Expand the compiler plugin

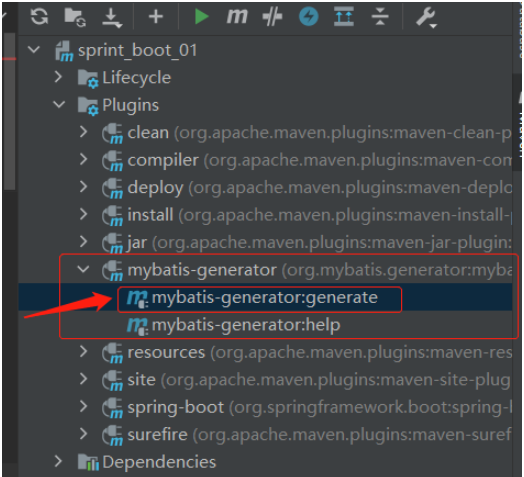pos(84,159)
